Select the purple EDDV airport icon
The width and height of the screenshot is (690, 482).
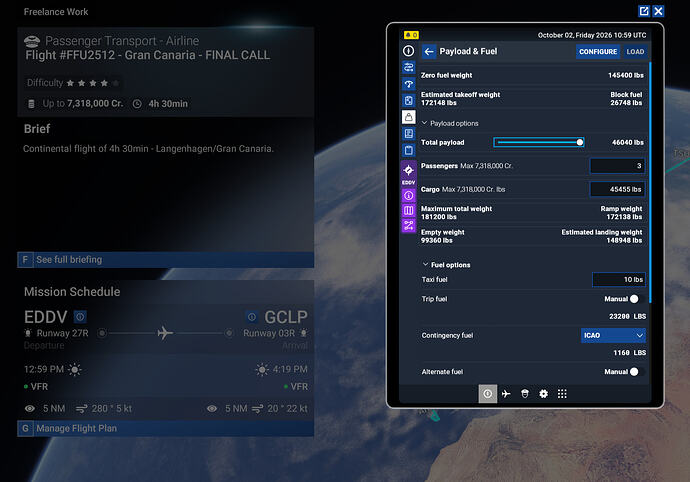coord(408,173)
